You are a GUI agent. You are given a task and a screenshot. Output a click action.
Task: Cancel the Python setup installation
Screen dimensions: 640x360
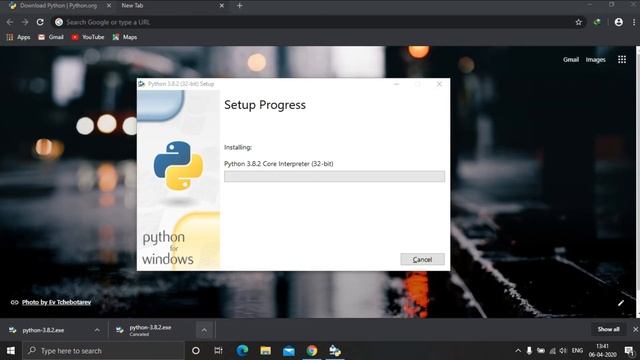pyautogui.click(x=422, y=259)
